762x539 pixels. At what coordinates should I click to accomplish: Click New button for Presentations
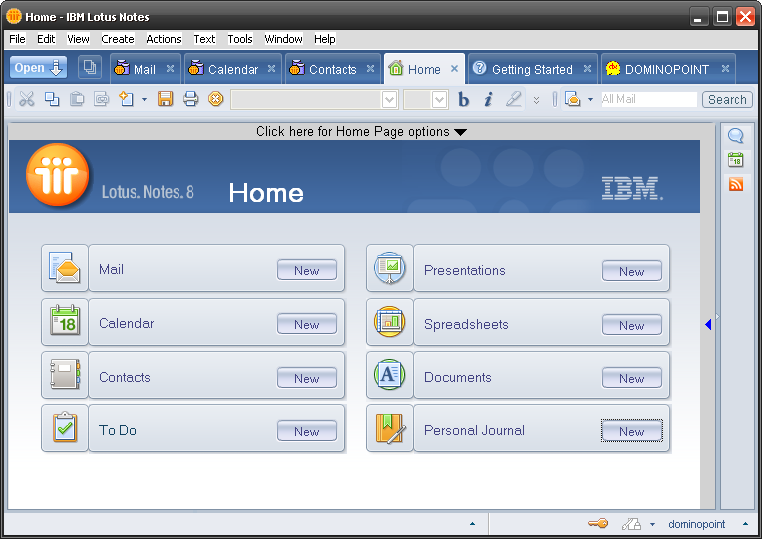[631, 271]
